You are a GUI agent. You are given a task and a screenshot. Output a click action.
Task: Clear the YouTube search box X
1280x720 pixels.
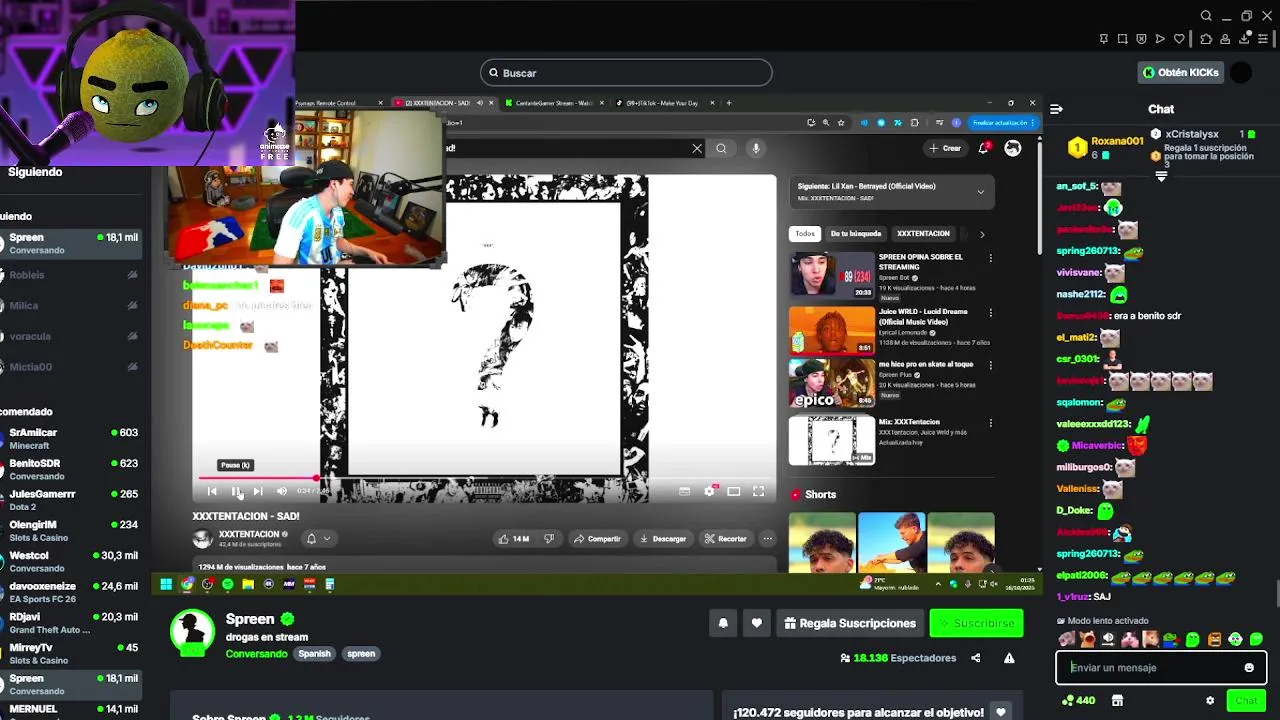[x=697, y=148]
